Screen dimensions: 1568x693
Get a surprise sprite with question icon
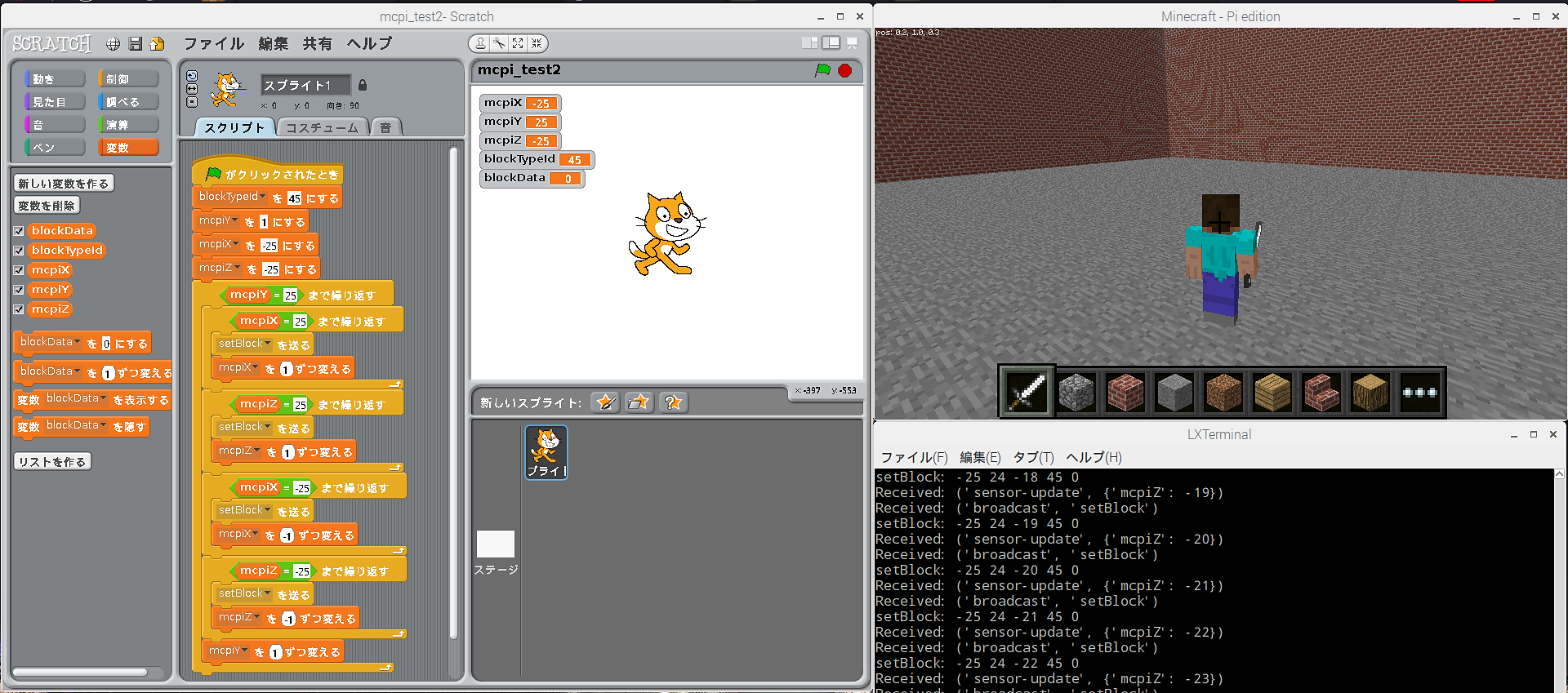[x=674, y=402]
